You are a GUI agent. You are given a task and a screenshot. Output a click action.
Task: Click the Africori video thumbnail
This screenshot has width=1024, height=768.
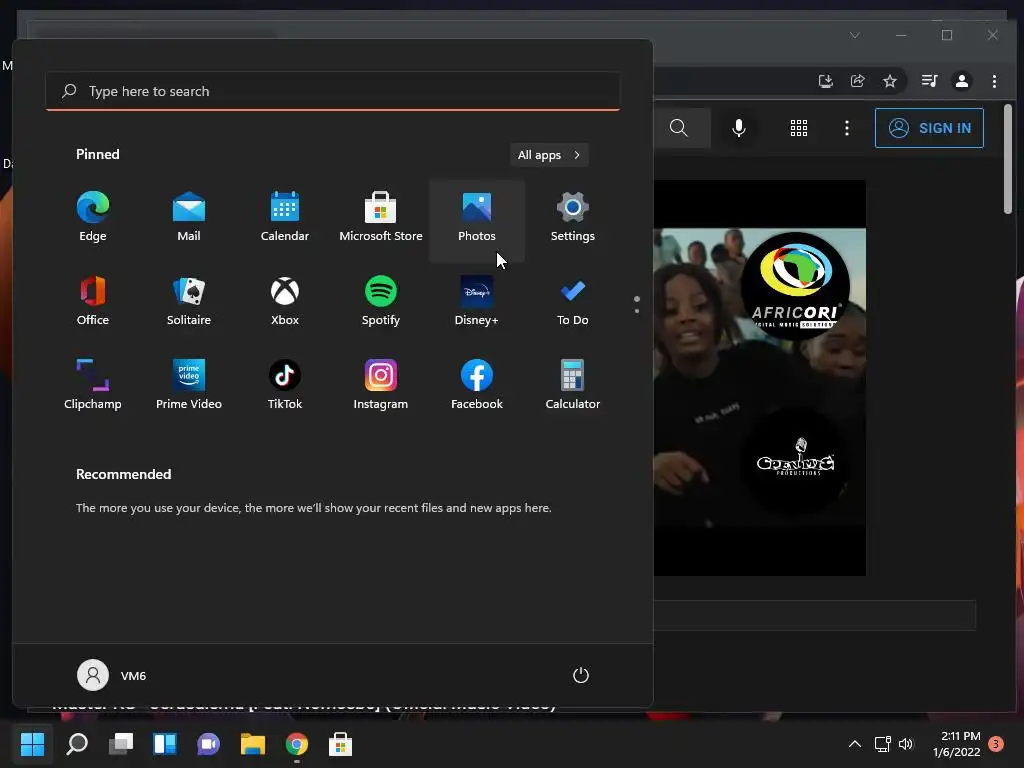pos(760,377)
